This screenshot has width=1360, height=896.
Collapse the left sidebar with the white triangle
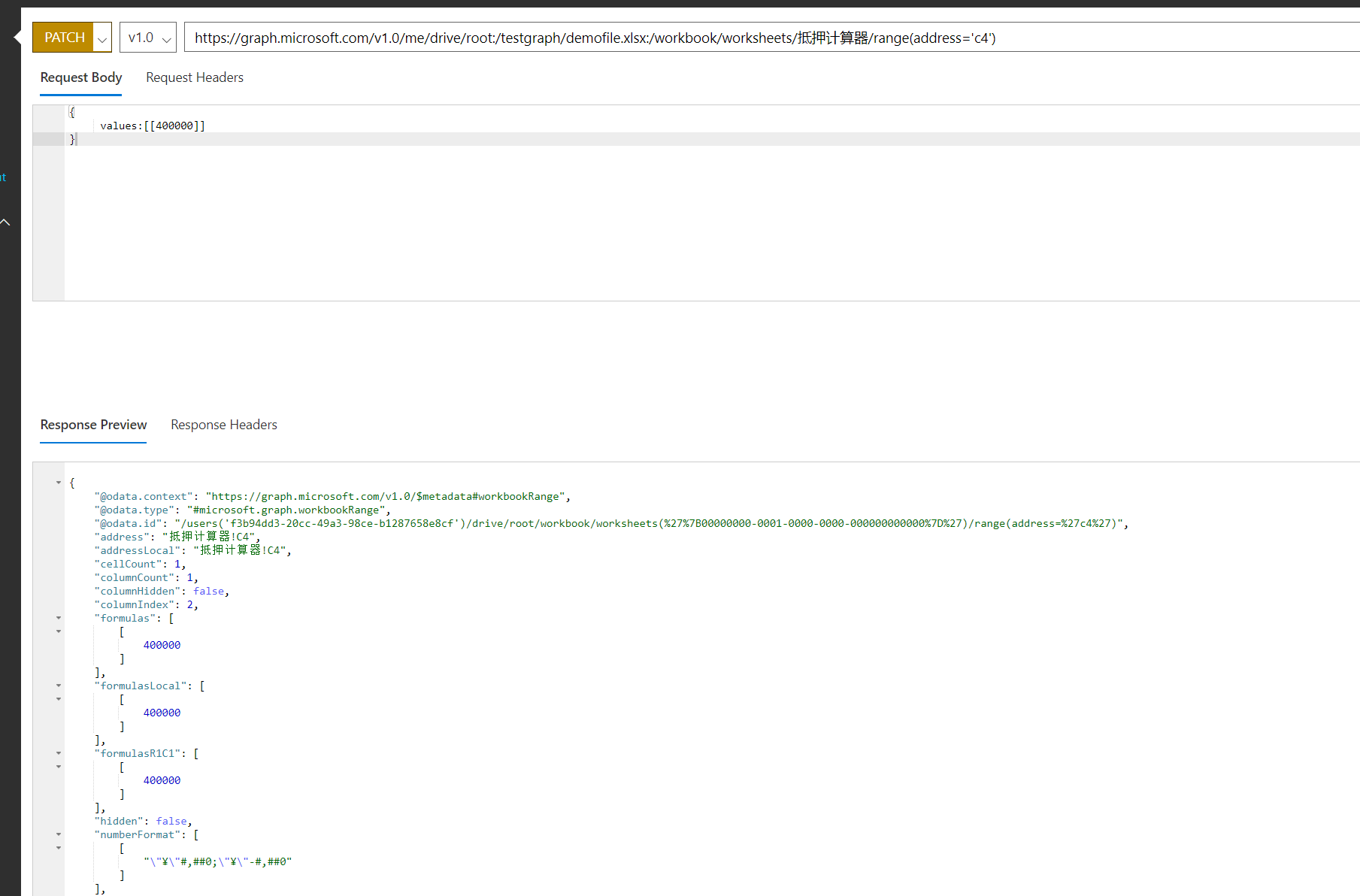pyautogui.click(x=17, y=38)
